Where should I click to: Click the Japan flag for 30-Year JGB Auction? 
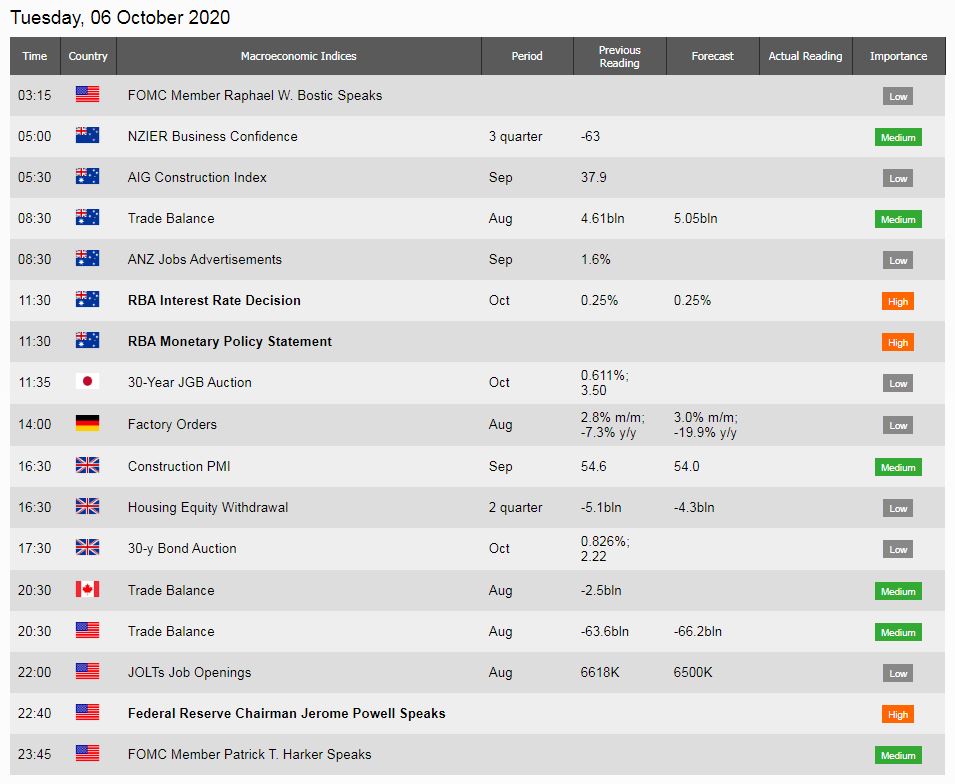pyautogui.click(x=87, y=381)
